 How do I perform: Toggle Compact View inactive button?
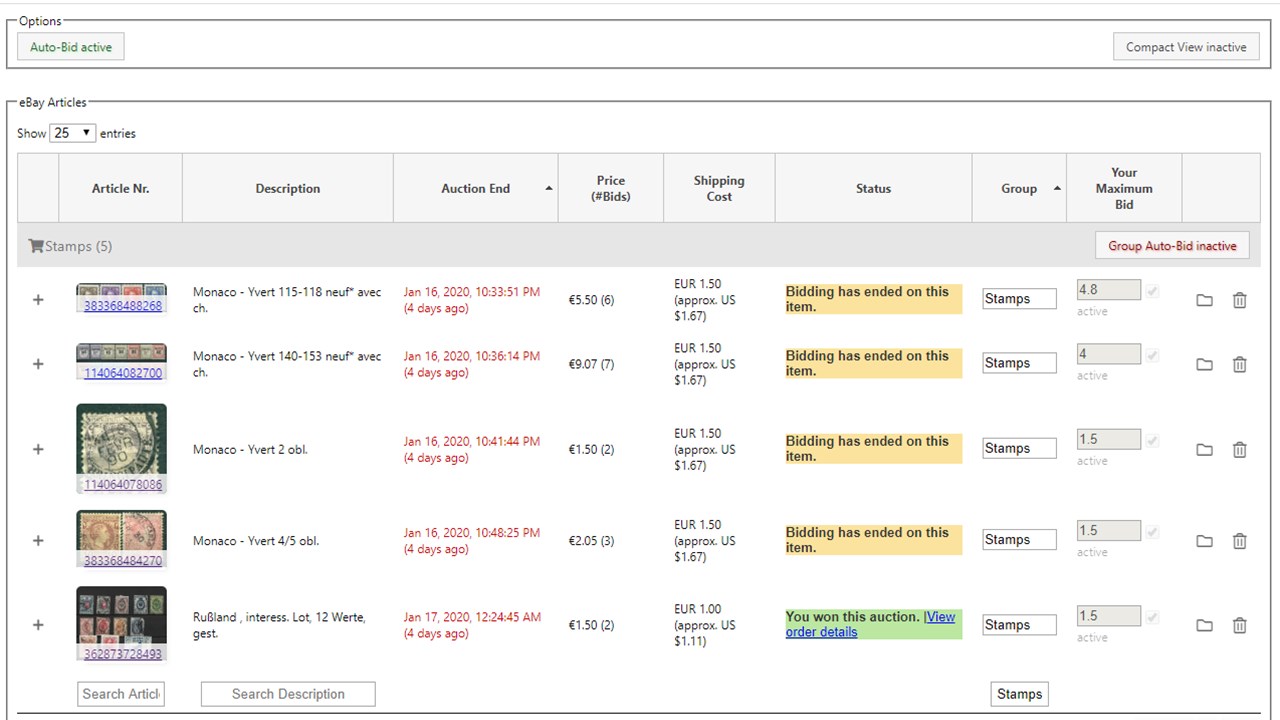tap(1185, 47)
